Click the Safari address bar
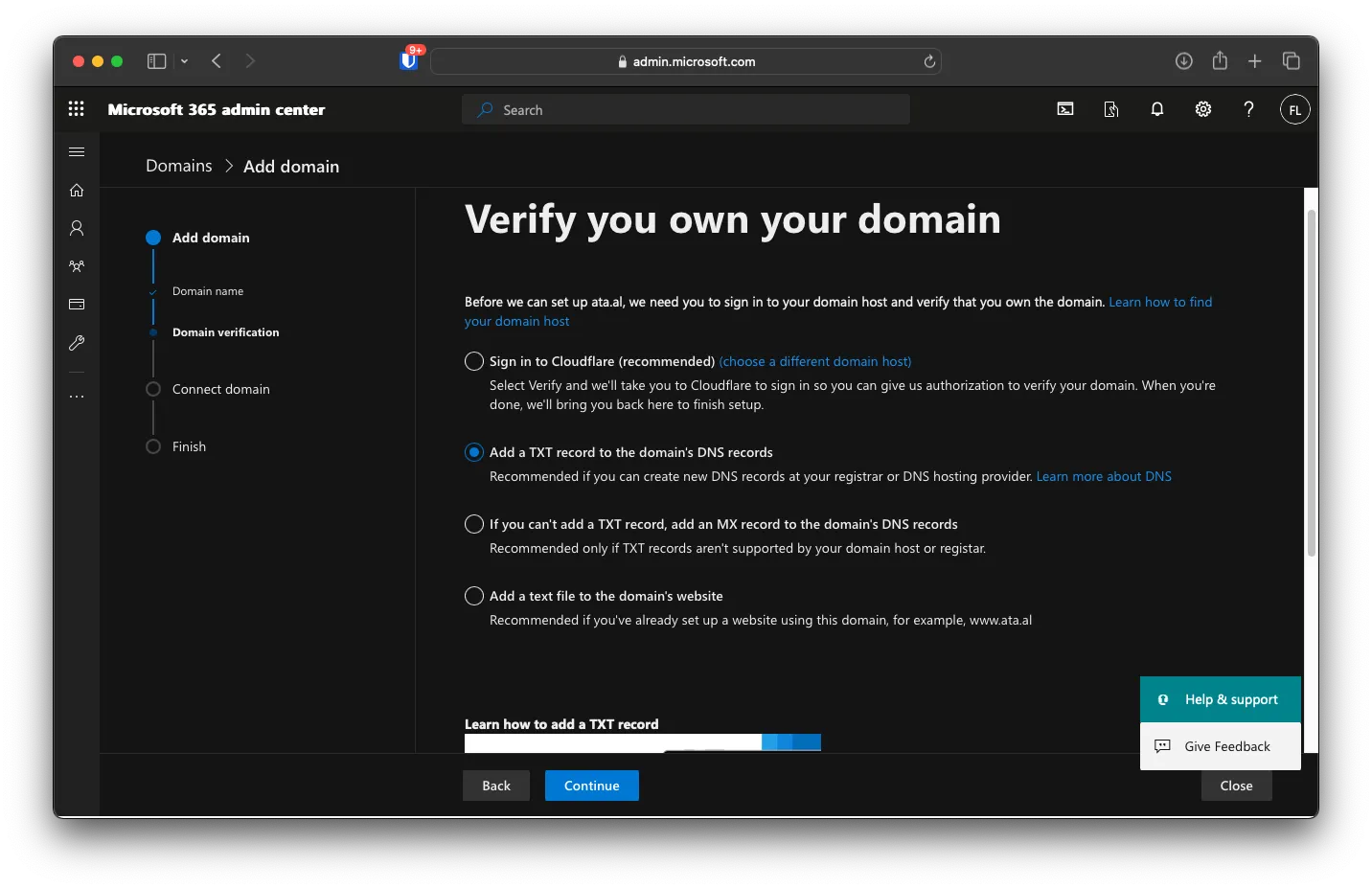1372x889 pixels. pyautogui.click(x=686, y=61)
